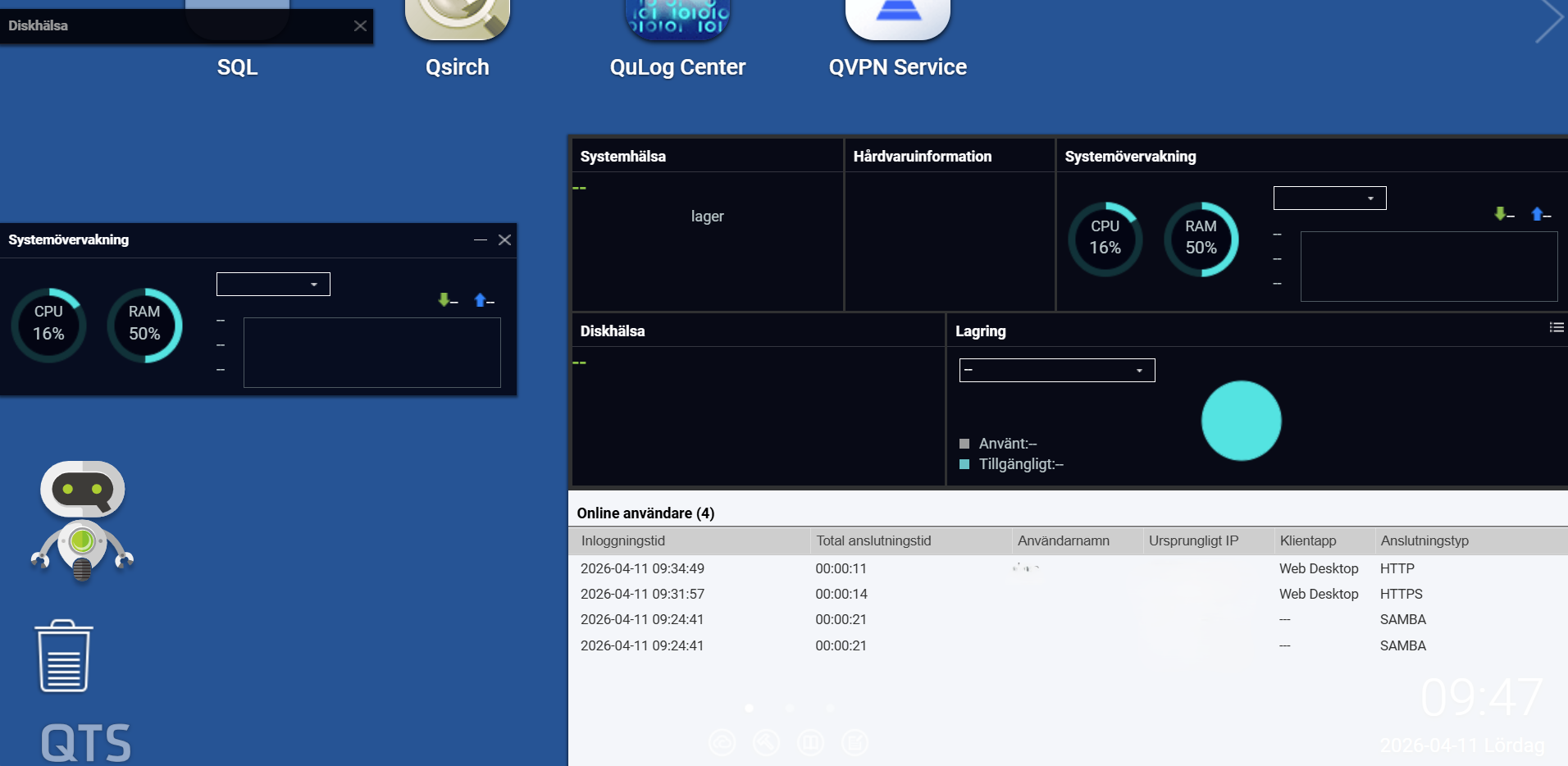
Task: Click the RAM 50% gauge in dashboard
Action: click(x=1201, y=239)
